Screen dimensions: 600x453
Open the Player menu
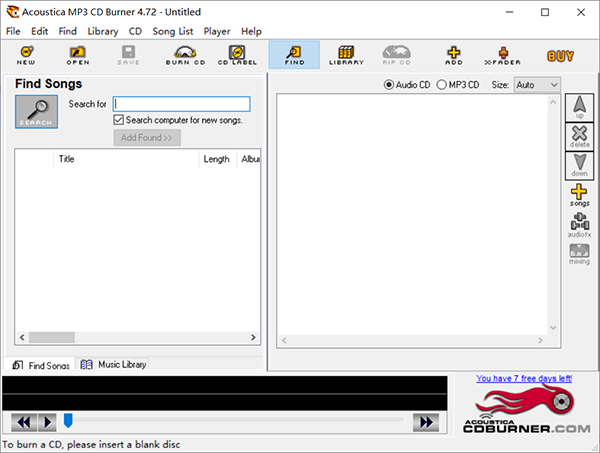coord(216,31)
